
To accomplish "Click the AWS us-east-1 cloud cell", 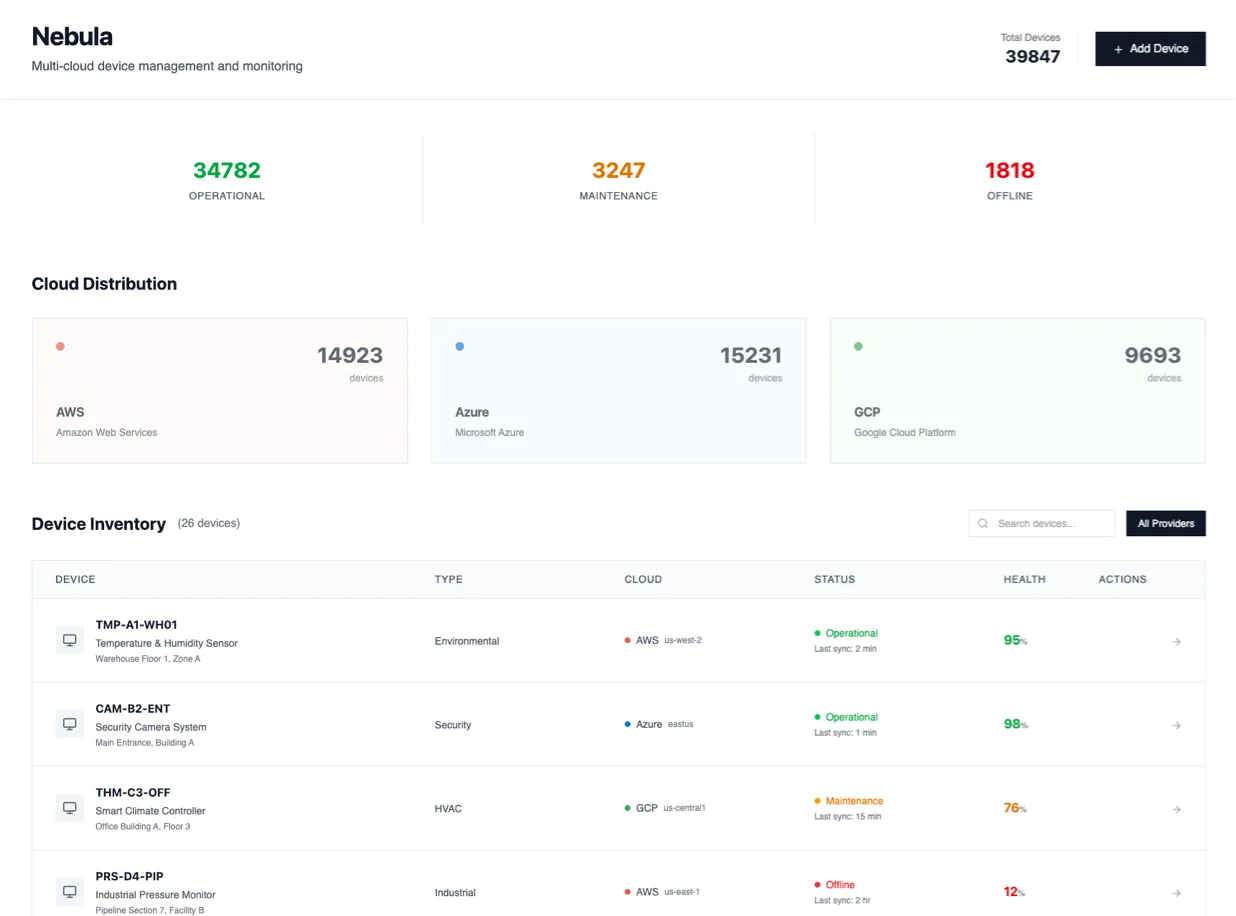I will (662, 892).
